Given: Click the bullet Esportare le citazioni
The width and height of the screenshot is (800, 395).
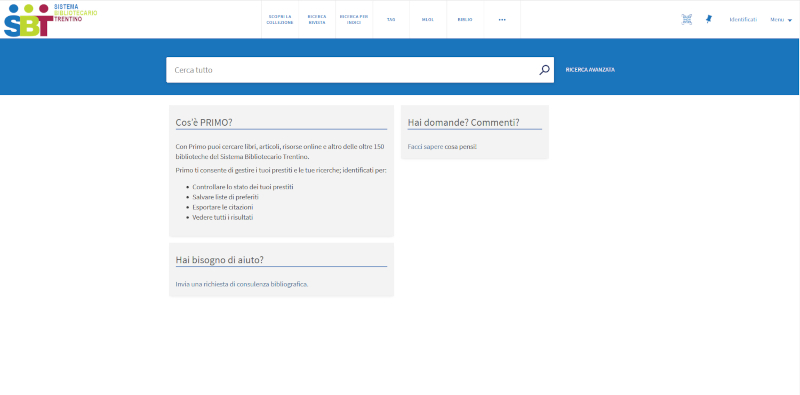Looking at the screenshot, I should click(223, 207).
